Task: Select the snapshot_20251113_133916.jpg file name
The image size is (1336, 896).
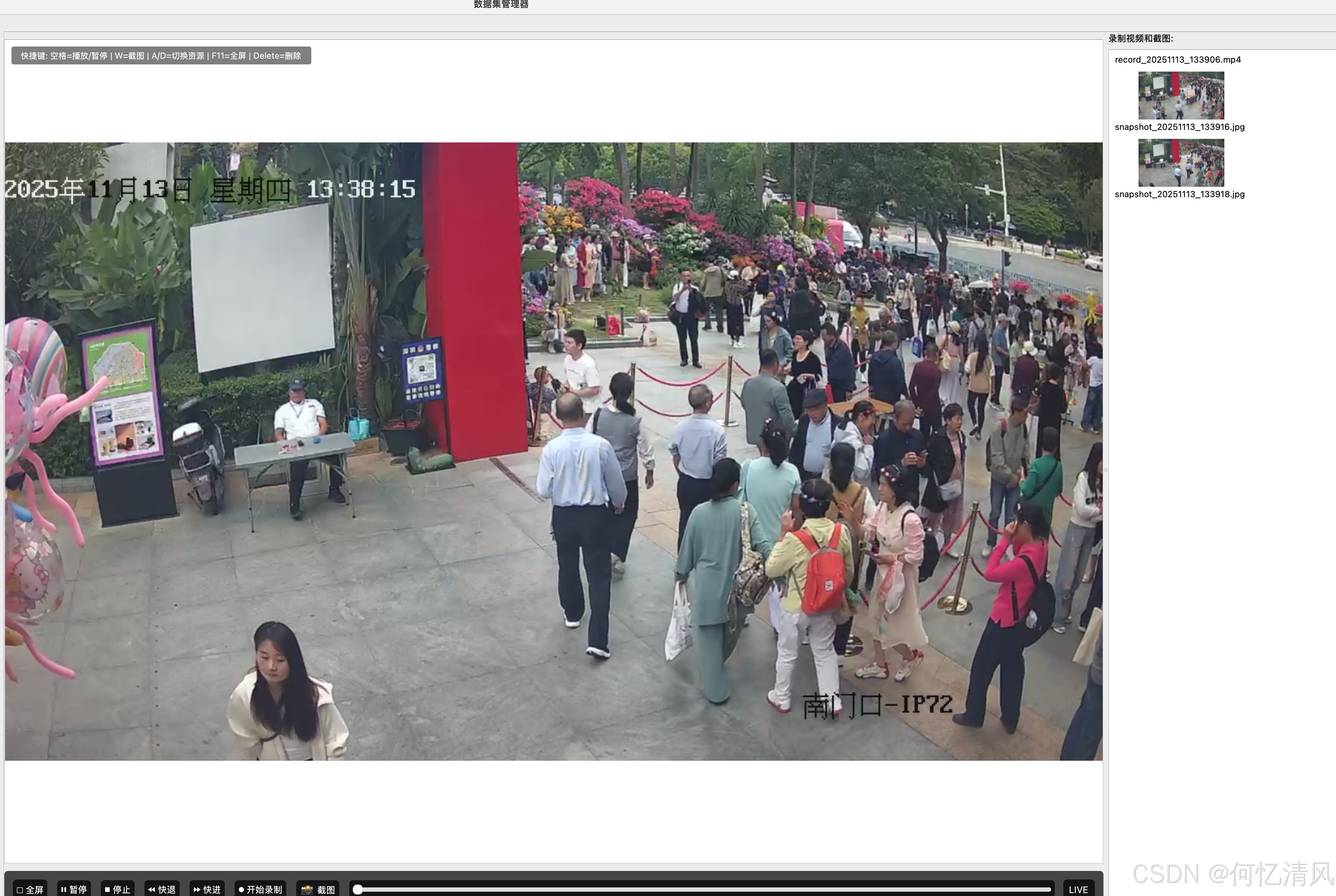Action: (x=1179, y=127)
